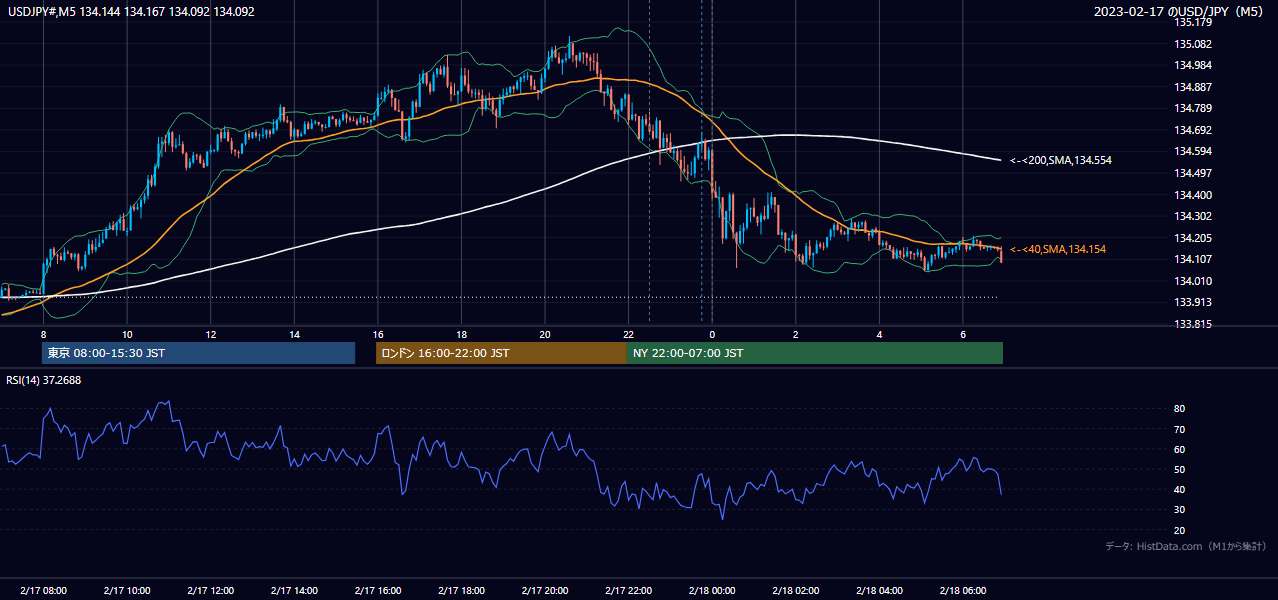Click the hour 22 tick label under price chart
The width and height of the screenshot is (1278, 600).
pos(628,334)
